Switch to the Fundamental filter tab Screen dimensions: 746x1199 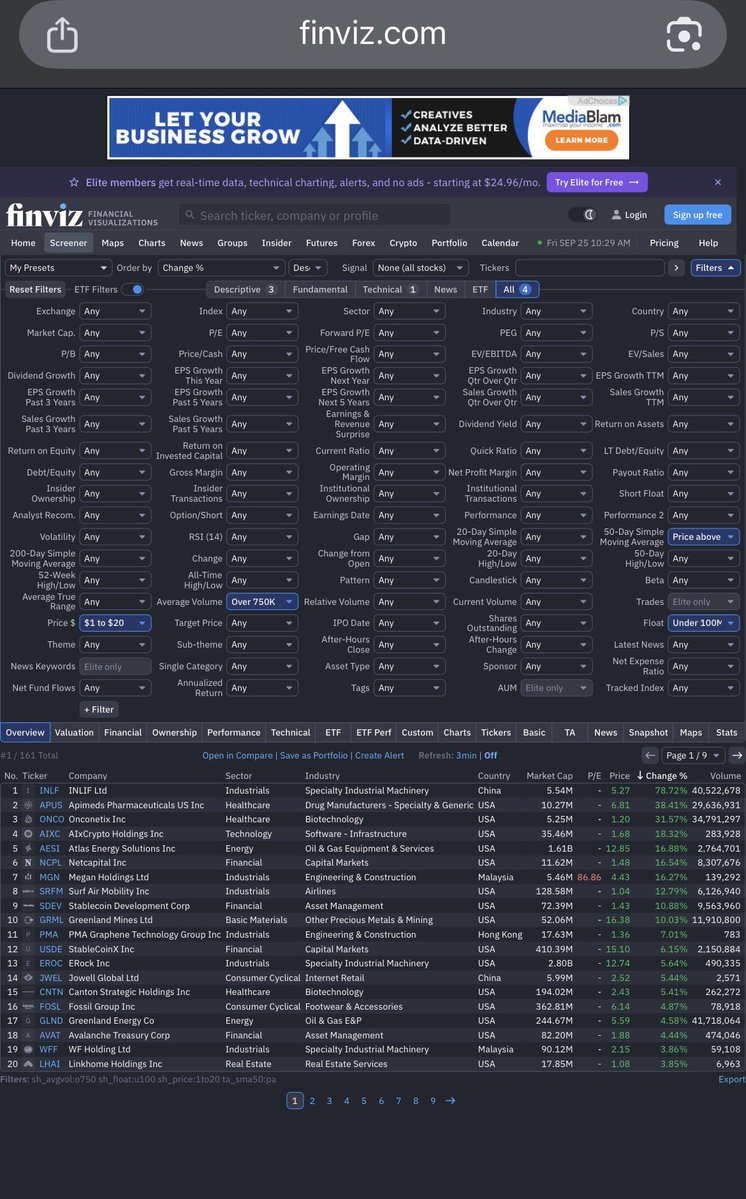coord(319,289)
